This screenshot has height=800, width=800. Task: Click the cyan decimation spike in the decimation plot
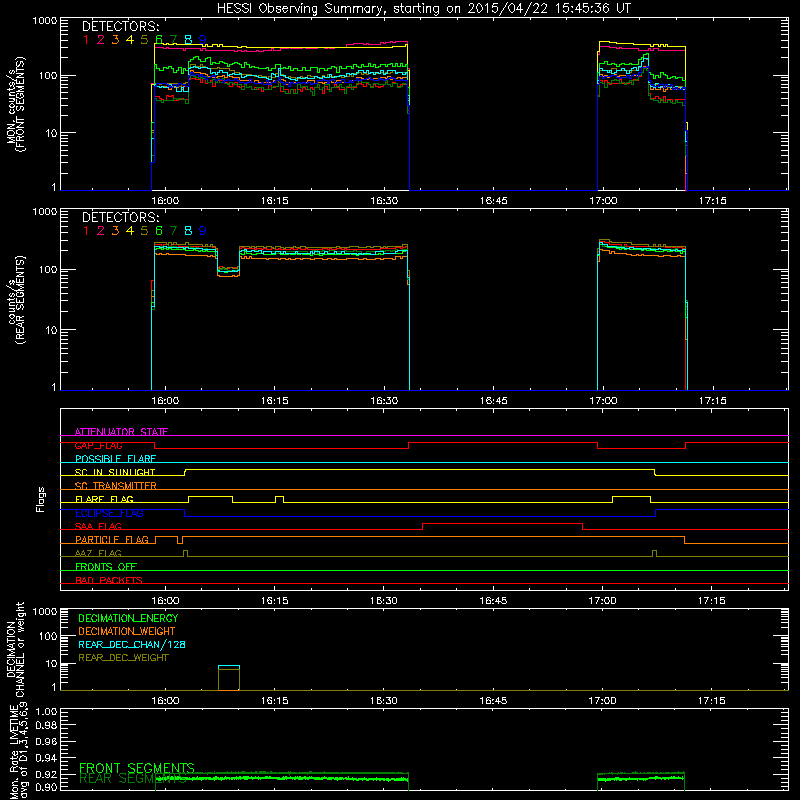229,666
